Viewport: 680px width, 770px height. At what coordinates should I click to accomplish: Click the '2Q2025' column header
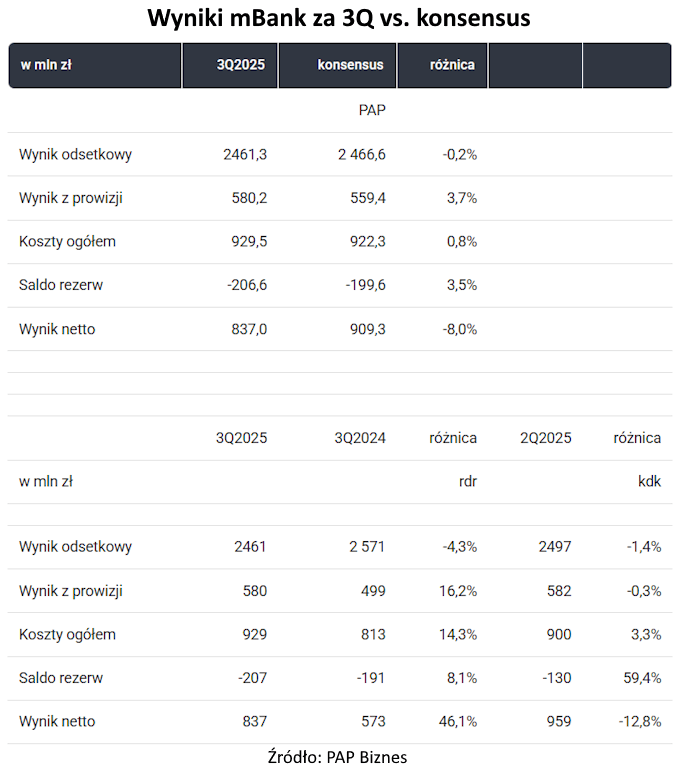(x=546, y=438)
